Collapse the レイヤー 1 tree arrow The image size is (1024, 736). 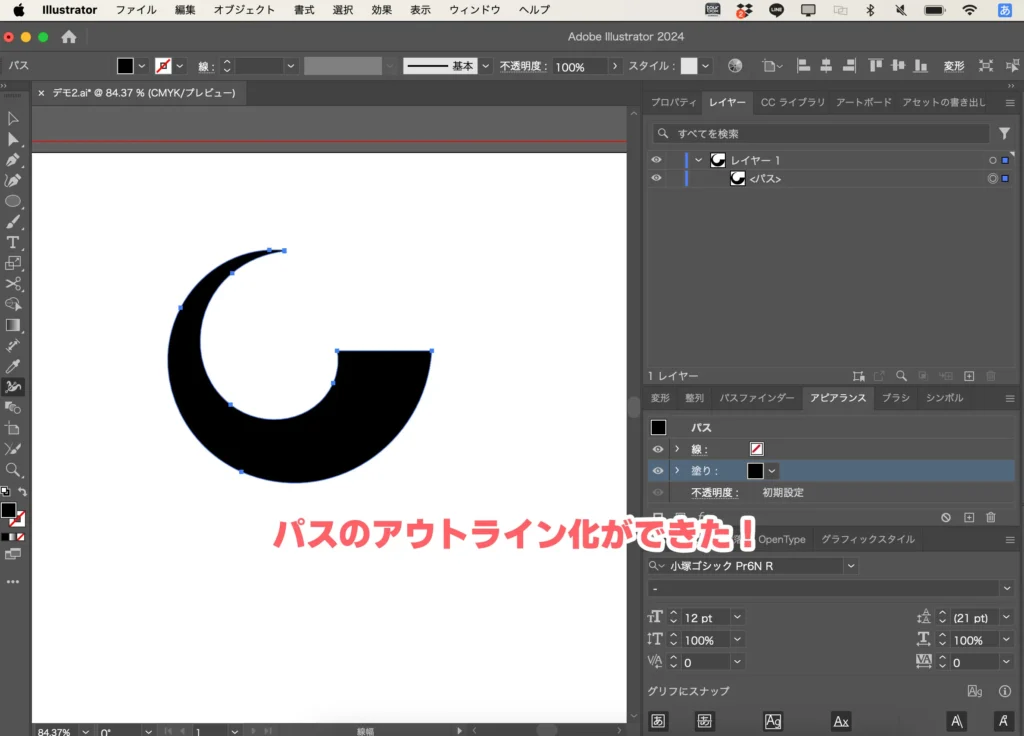tap(698, 160)
